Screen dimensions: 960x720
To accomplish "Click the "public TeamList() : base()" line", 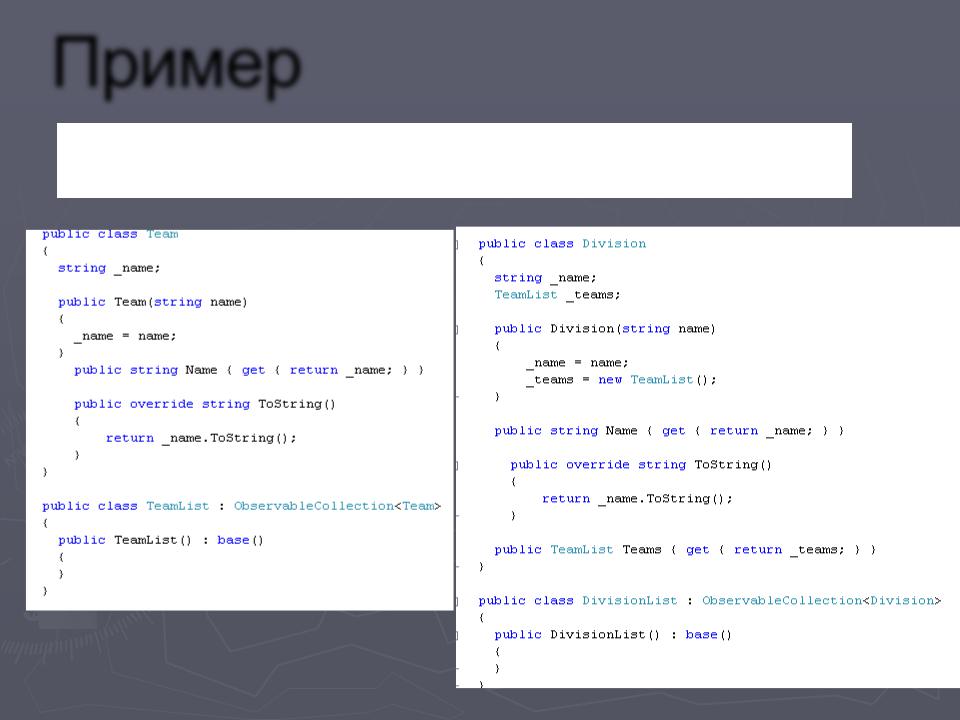I will tap(160, 540).
